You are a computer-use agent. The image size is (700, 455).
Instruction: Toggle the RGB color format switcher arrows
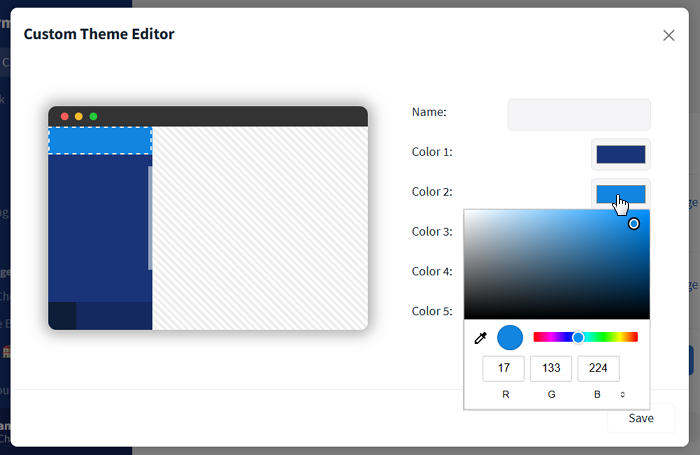pos(622,394)
